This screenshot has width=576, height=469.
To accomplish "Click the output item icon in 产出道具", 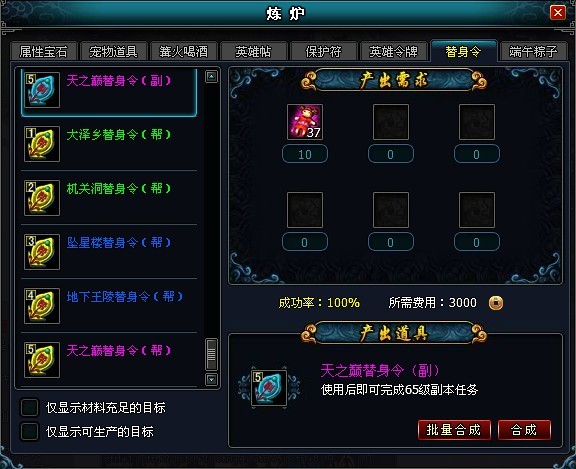I will pyautogui.click(x=269, y=388).
